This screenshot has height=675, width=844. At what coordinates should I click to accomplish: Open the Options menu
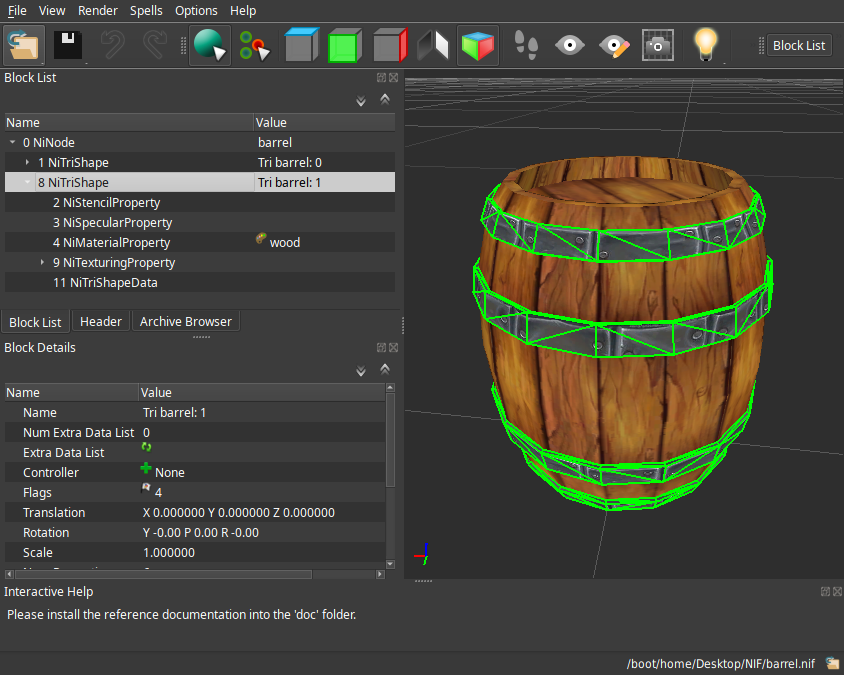pos(196,11)
